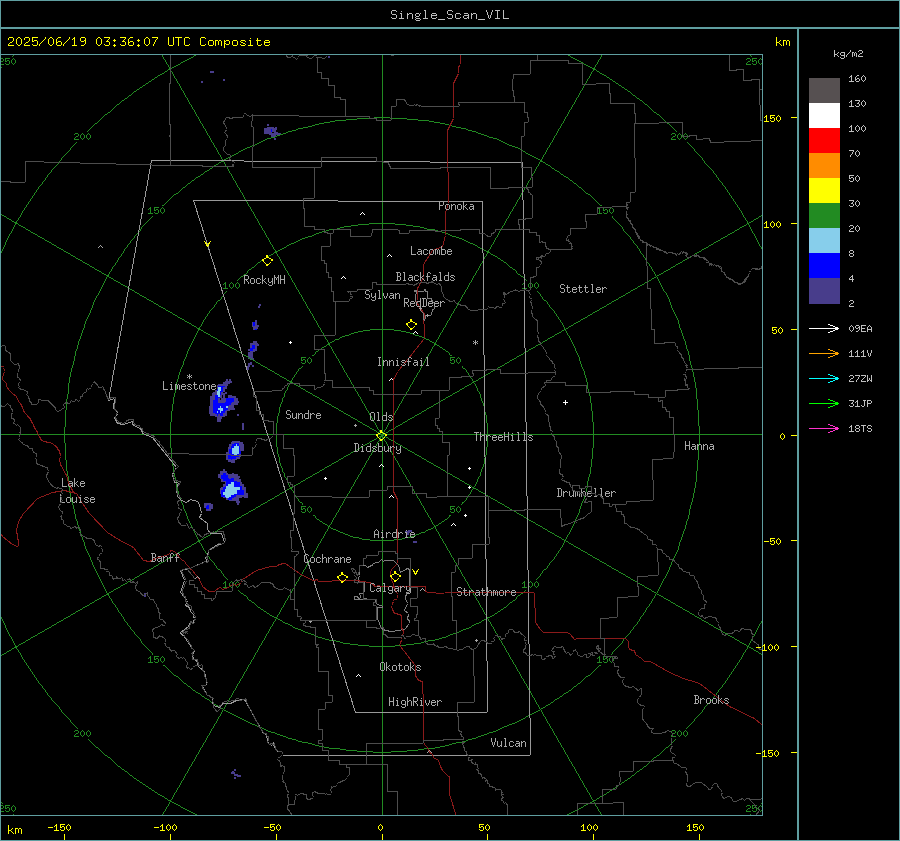Click the purple 2-4 legend swatch
Viewport: 900px width, 841px height.
point(824,290)
